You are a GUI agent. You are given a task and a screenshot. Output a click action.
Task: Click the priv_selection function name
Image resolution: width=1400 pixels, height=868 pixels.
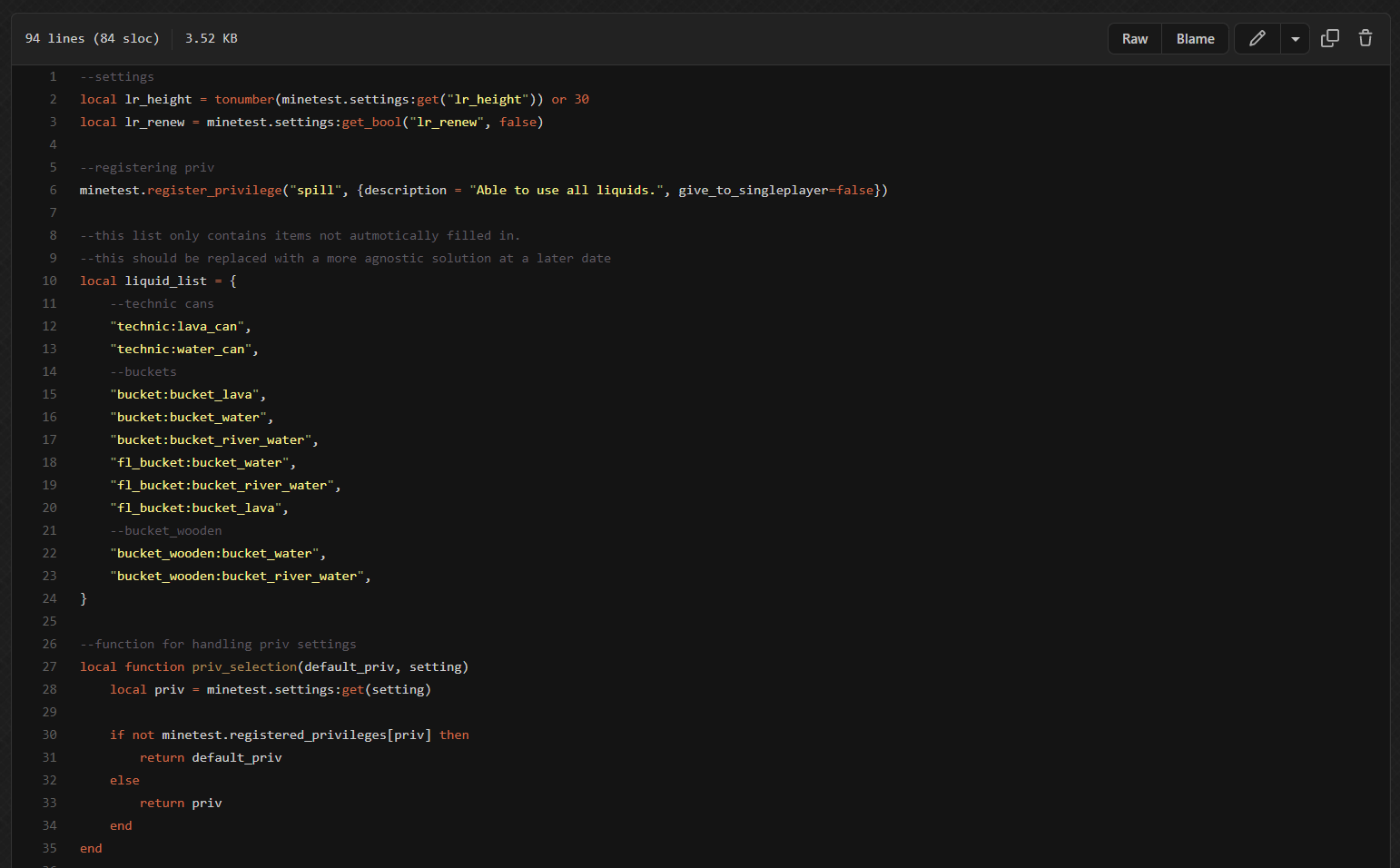tap(244, 667)
